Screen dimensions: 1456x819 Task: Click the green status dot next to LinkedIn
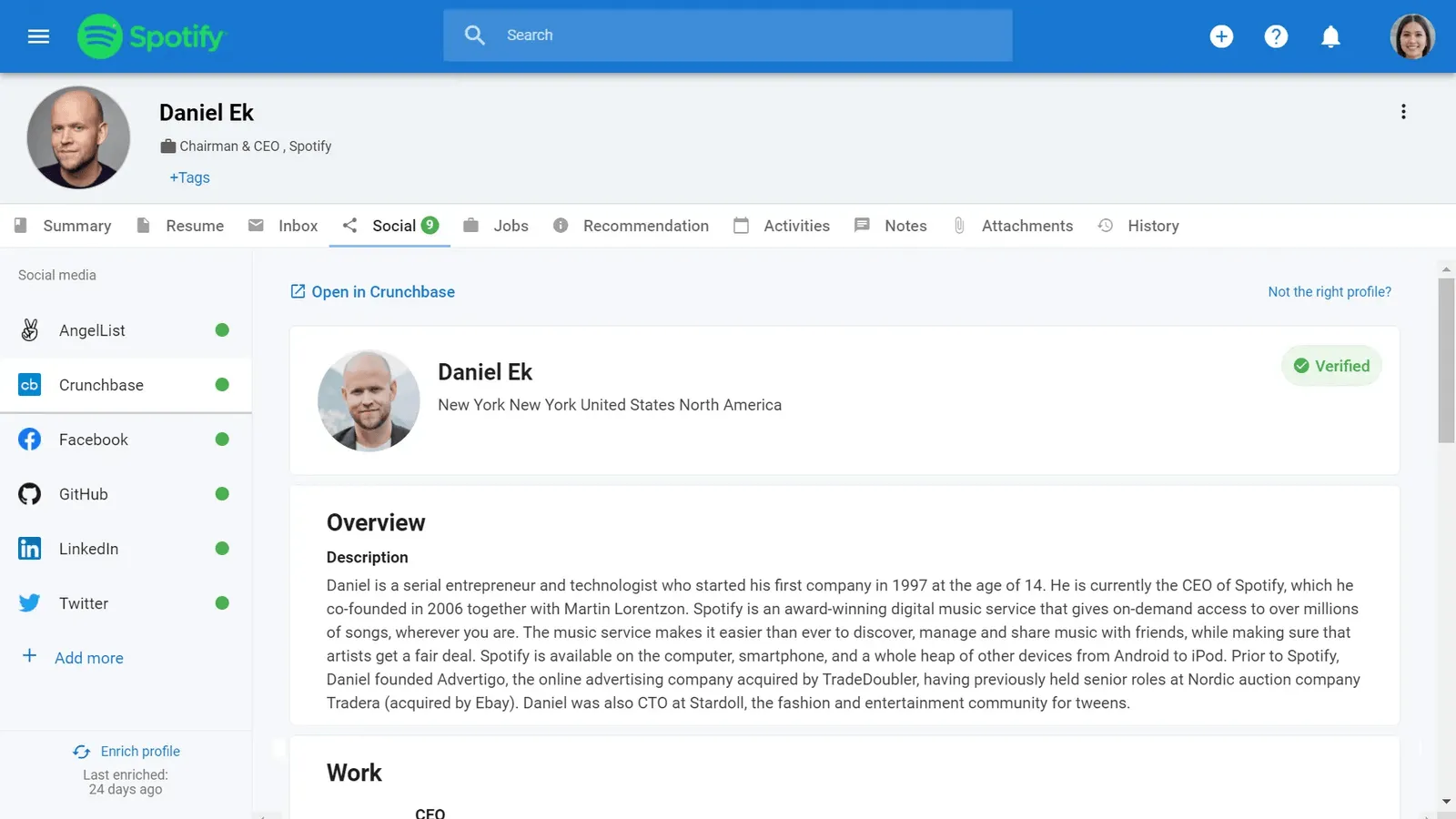pos(222,548)
